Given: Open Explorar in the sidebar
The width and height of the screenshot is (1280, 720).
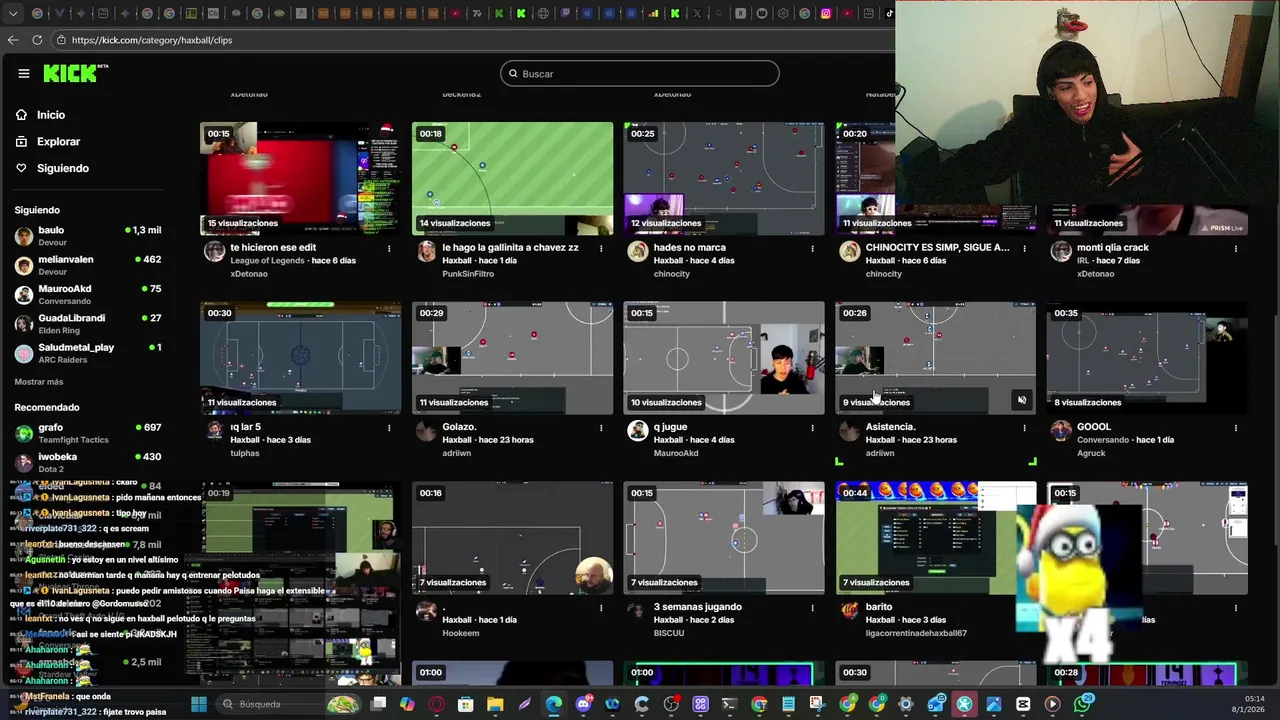Looking at the screenshot, I should tap(58, 142).
